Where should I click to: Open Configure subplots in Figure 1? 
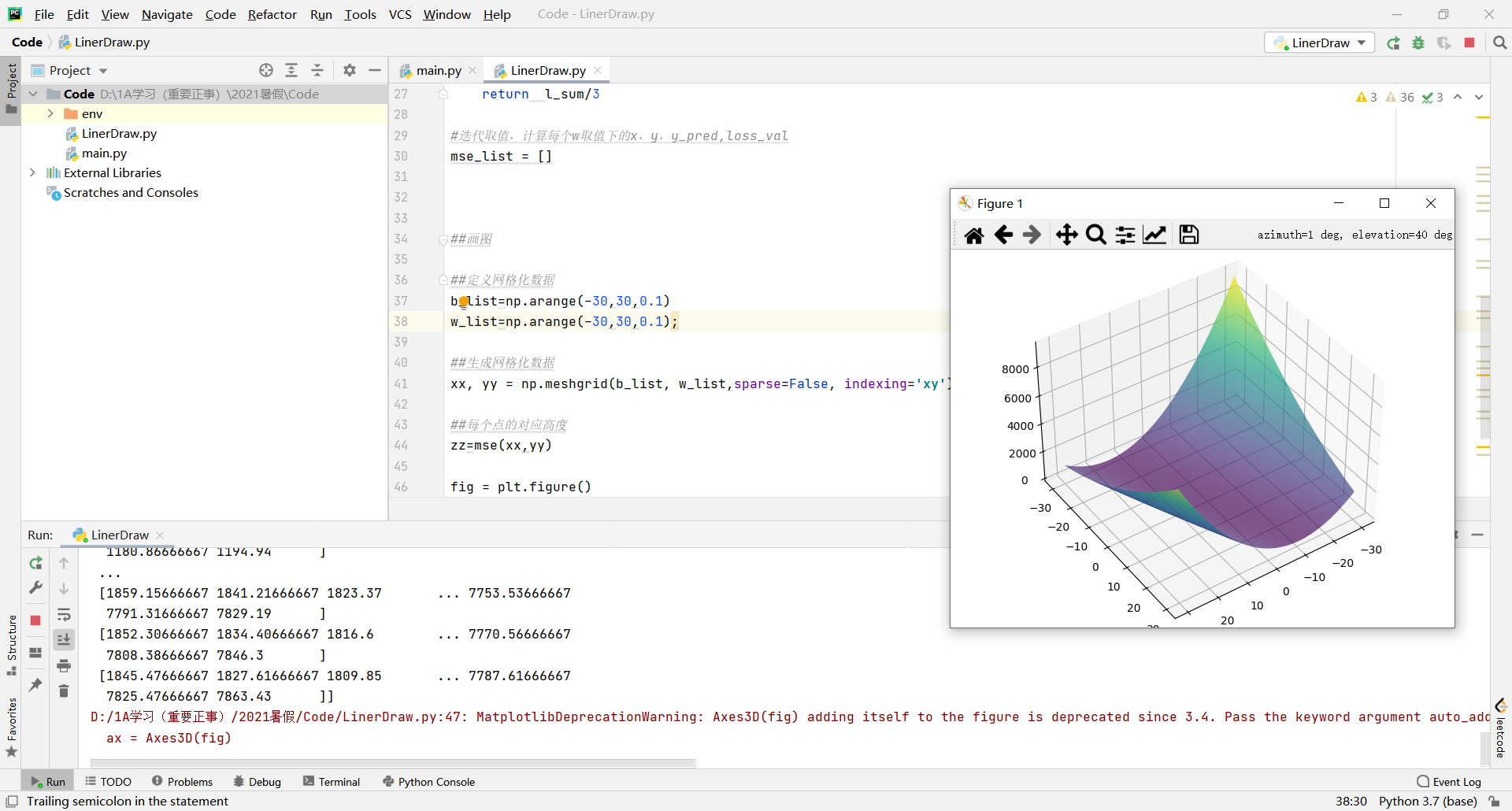point(1125,235)
